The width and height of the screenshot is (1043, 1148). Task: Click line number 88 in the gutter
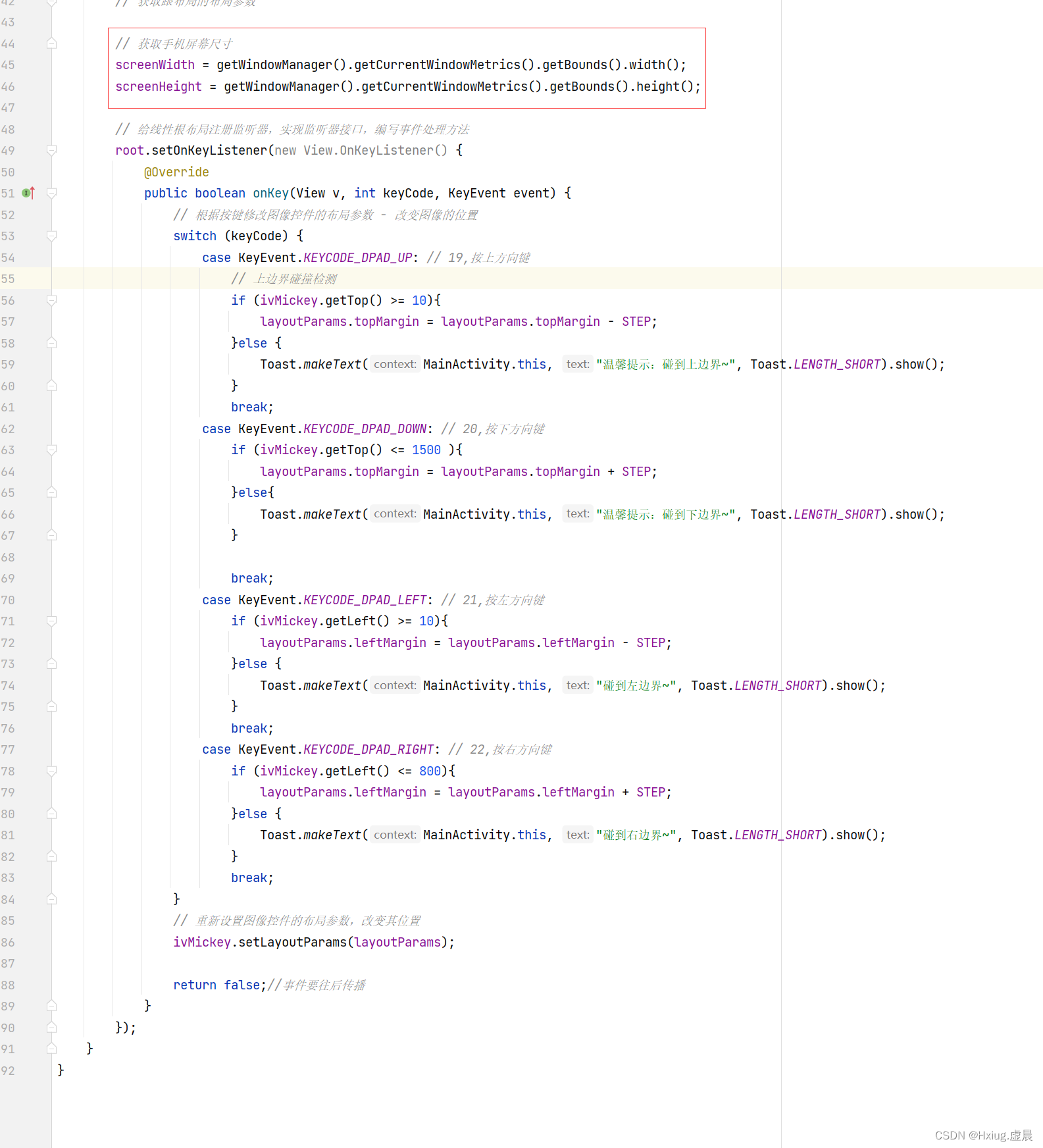tap(8, 985)
